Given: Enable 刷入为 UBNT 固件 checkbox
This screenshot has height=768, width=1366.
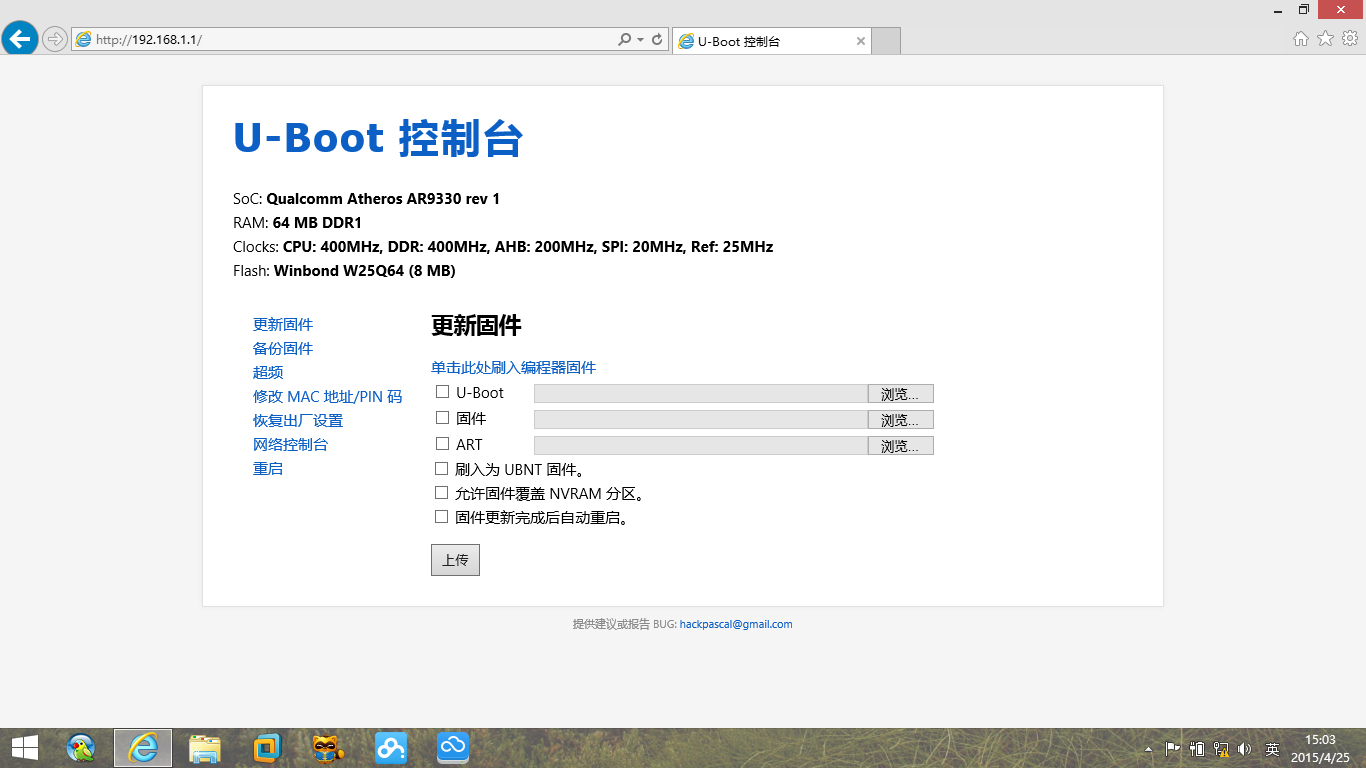Looking at the screenshot, I should [441, 468].
